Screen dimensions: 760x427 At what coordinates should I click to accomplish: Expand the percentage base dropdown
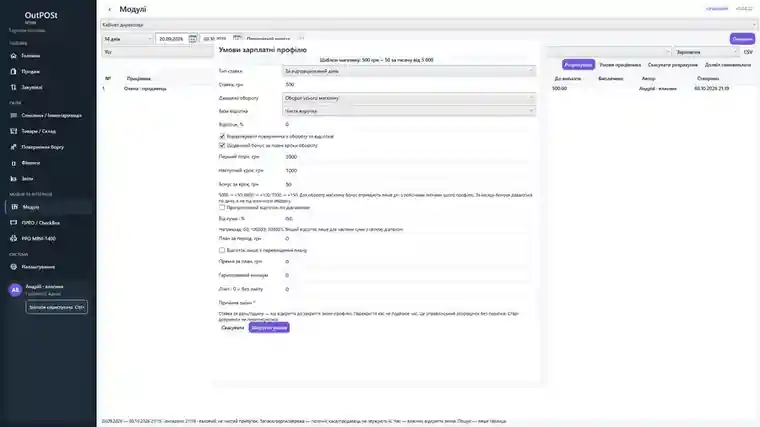409,111
